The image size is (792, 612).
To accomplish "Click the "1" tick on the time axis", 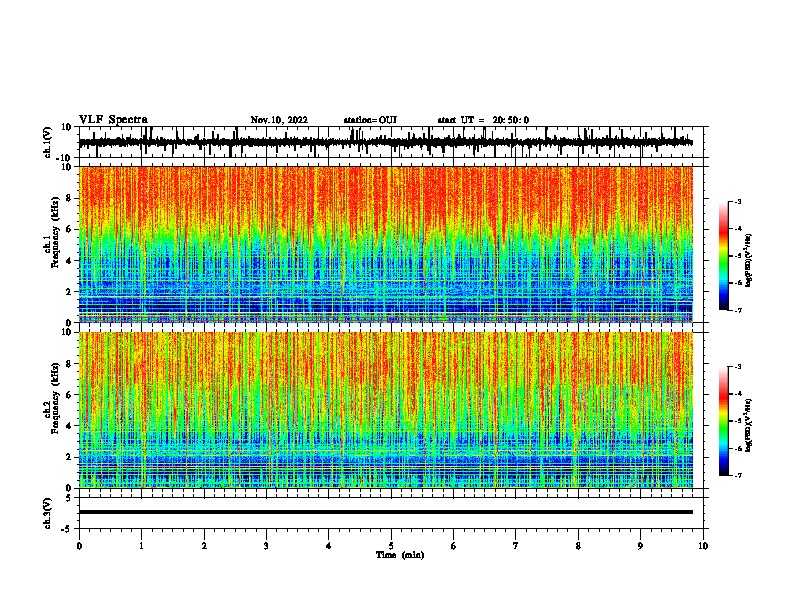I will (141, 546).
